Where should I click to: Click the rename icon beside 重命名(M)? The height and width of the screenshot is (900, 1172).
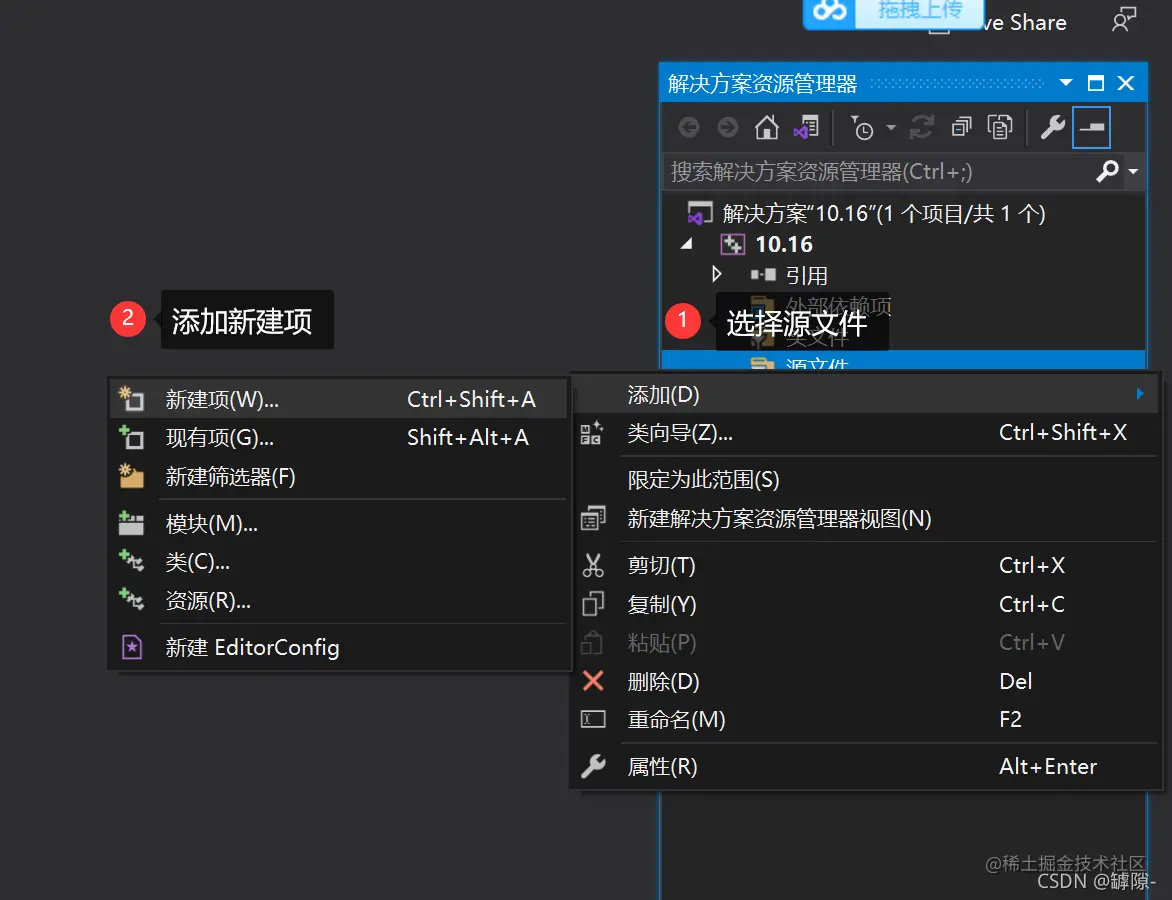pyautogui.click(x=593, y=719)
